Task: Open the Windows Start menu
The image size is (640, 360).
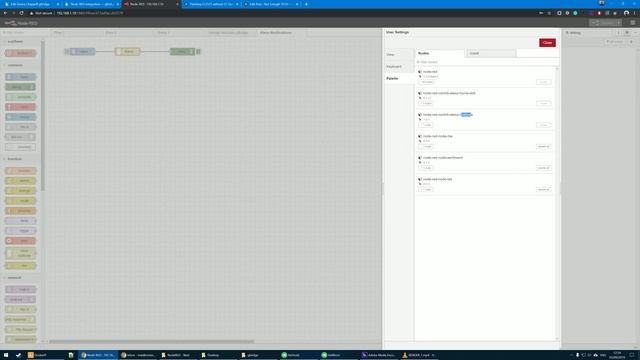Action: point(6,355)
